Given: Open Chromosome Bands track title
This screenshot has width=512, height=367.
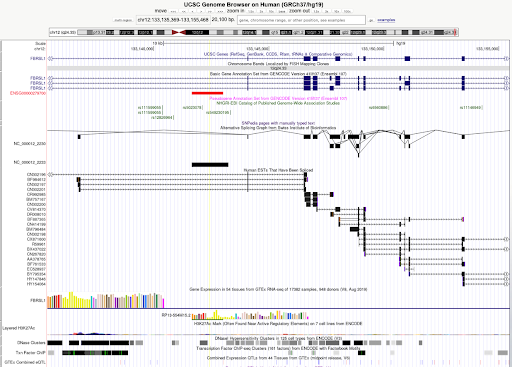Looking at the screenshot, I should (278, 64).
